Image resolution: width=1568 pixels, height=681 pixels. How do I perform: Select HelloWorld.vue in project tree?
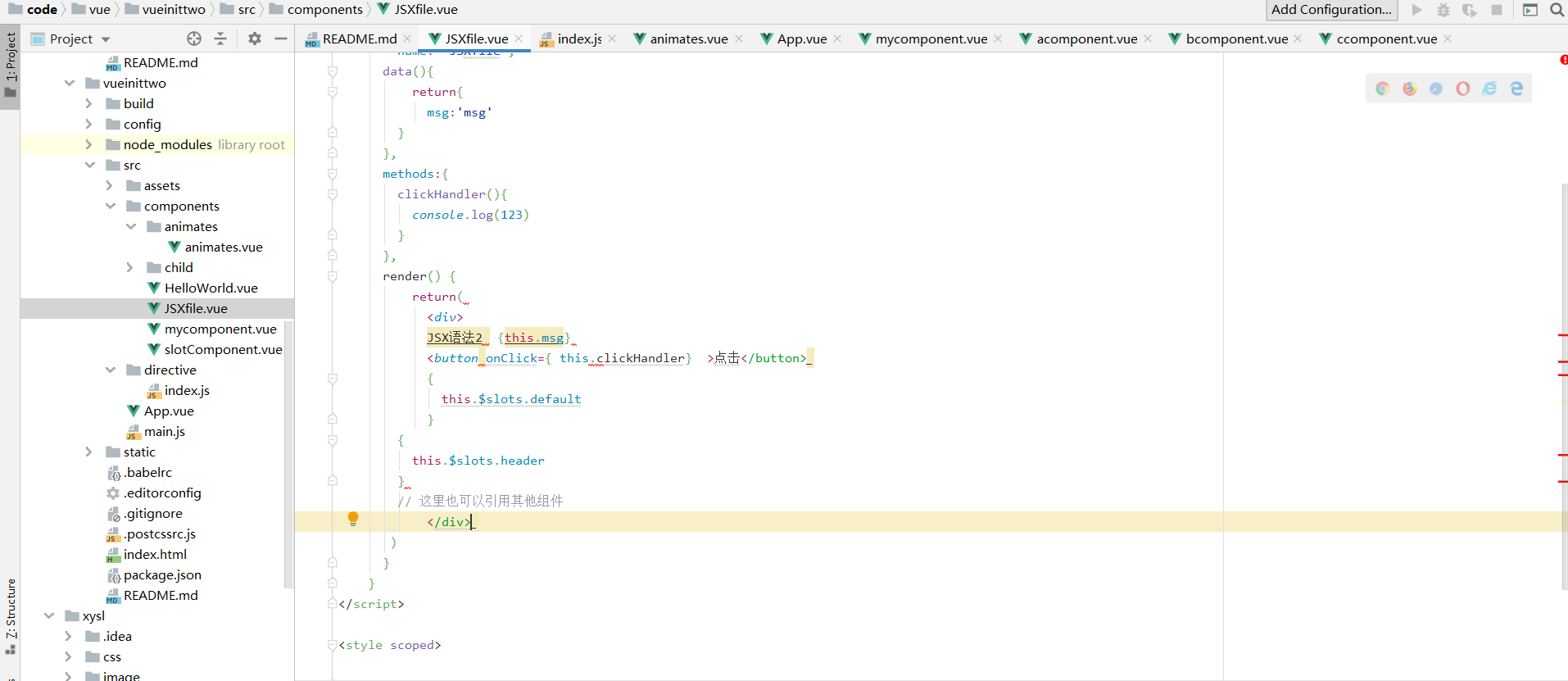[211, 288]
